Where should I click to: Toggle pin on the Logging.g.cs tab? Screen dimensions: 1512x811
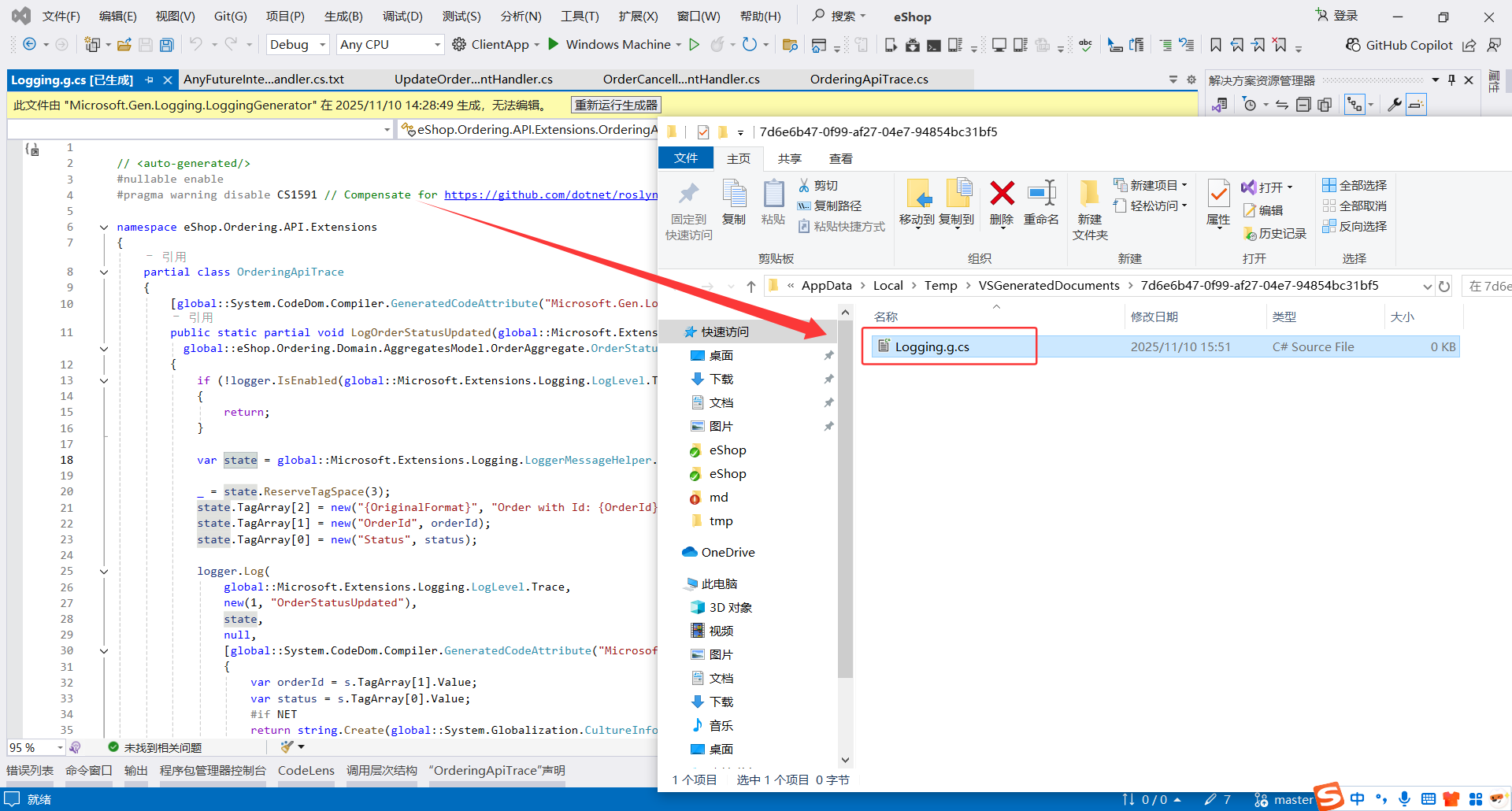(x=149, y=80)
